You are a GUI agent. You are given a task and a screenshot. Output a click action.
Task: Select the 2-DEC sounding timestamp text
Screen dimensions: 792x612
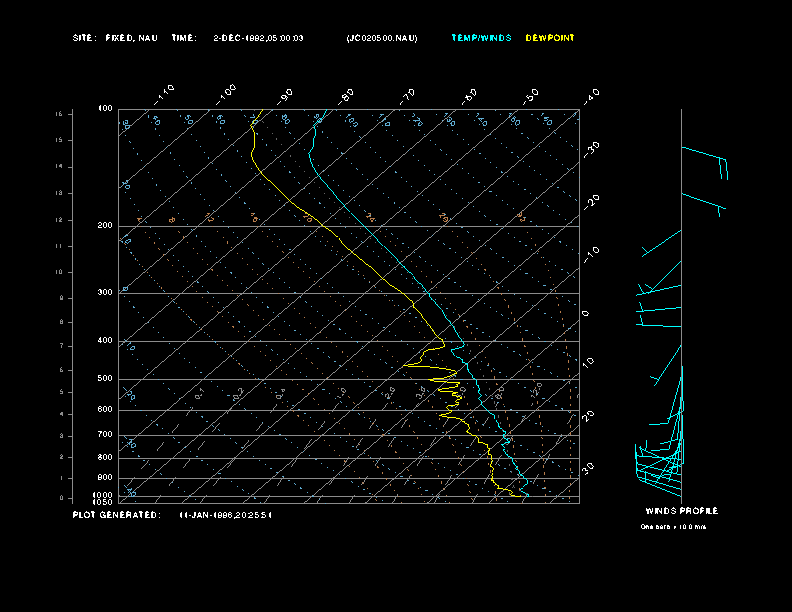pos(258,38)
